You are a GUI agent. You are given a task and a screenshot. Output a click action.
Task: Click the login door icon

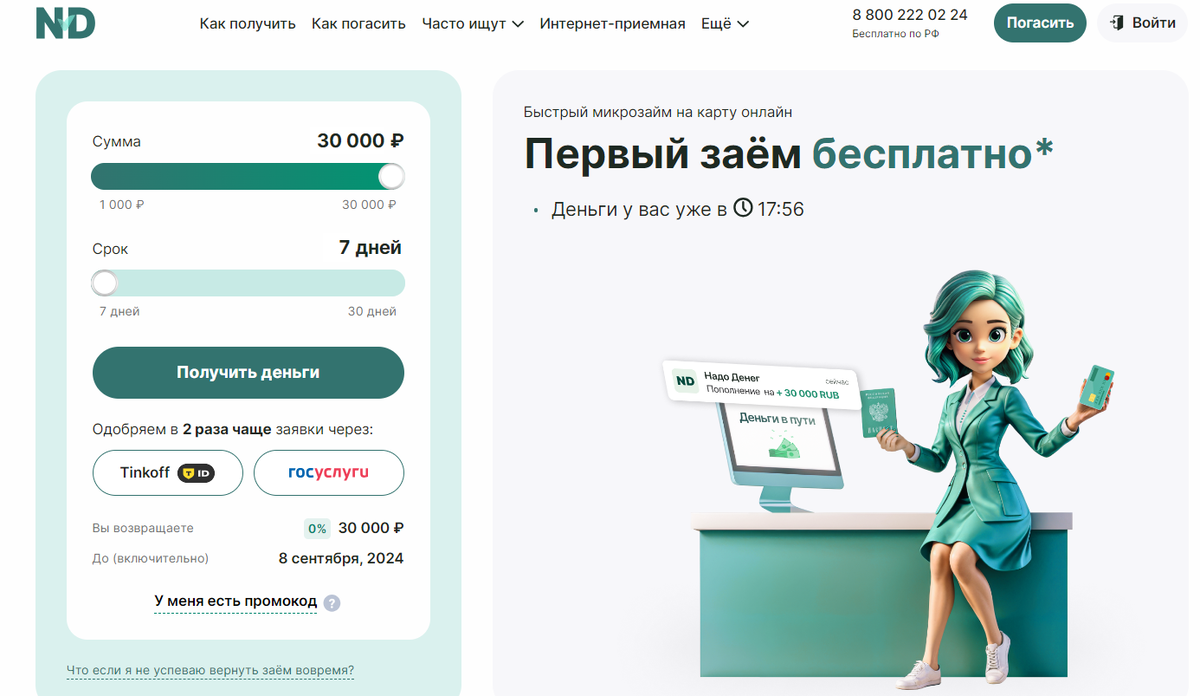click(x=1117, y=22)
